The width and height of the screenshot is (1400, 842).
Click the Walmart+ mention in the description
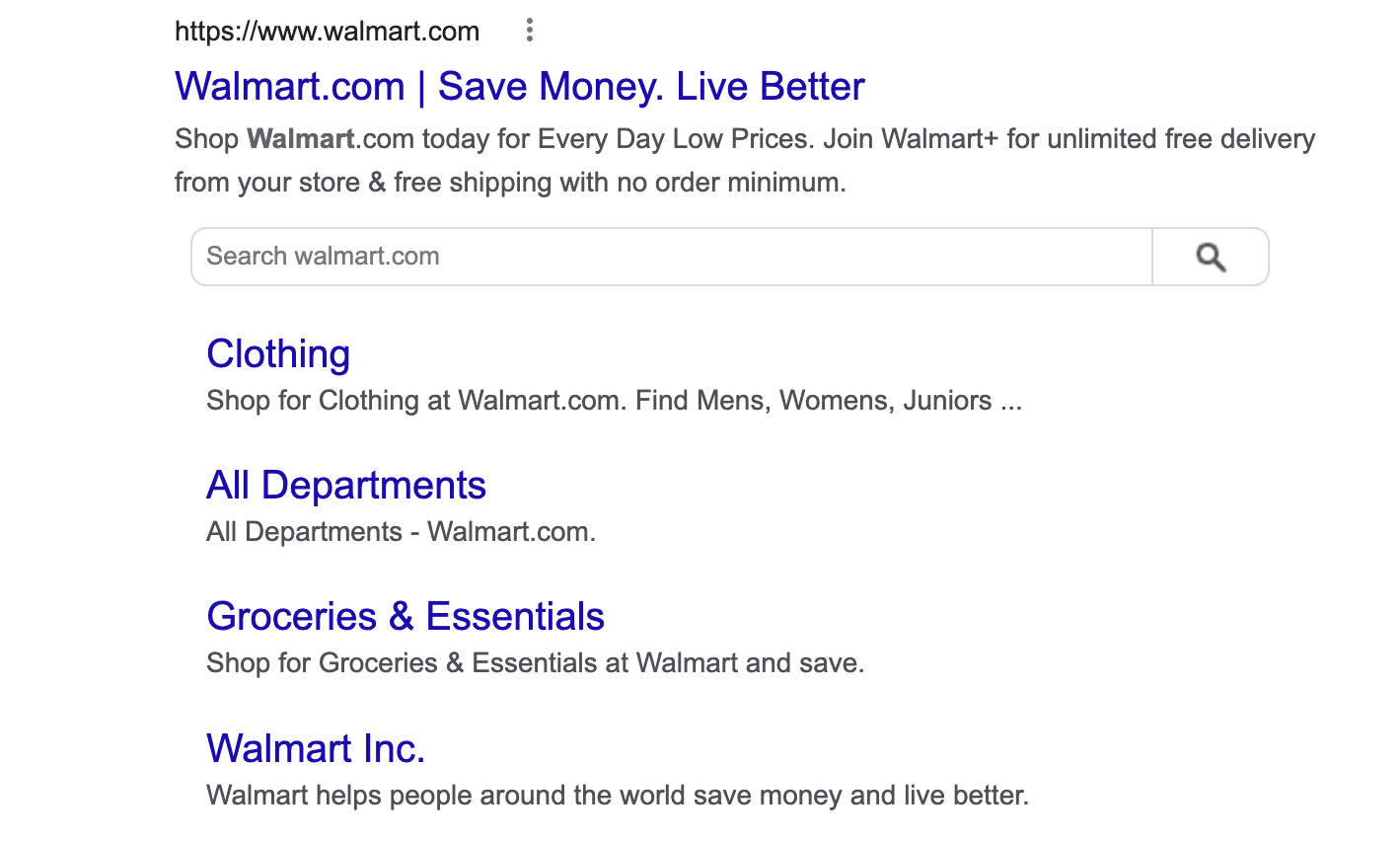pyautogui.click(x=940, y=139)
